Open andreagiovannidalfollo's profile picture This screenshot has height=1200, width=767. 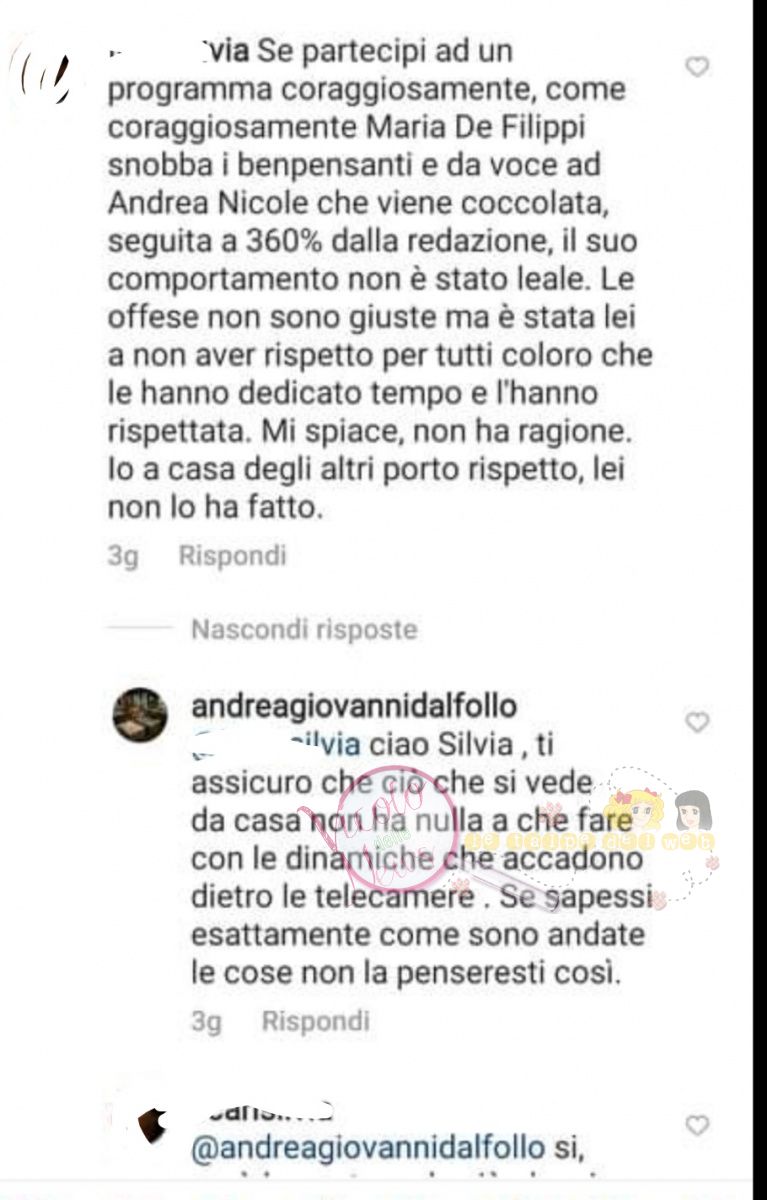coord(140,715)
